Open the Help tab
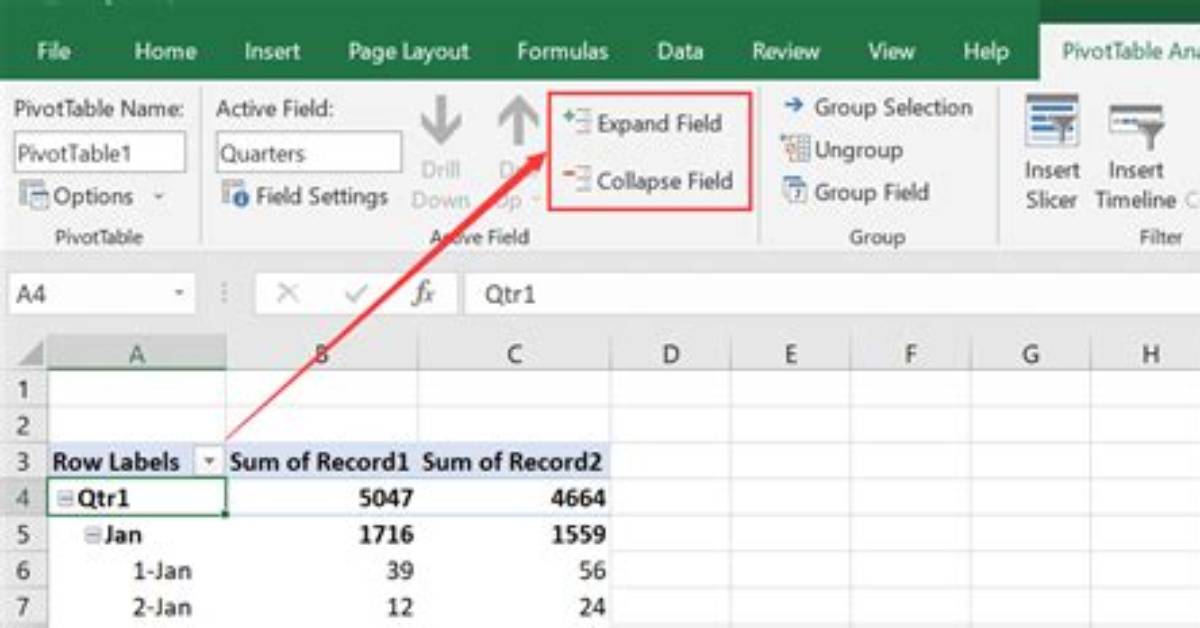 (x=985, y=51)
